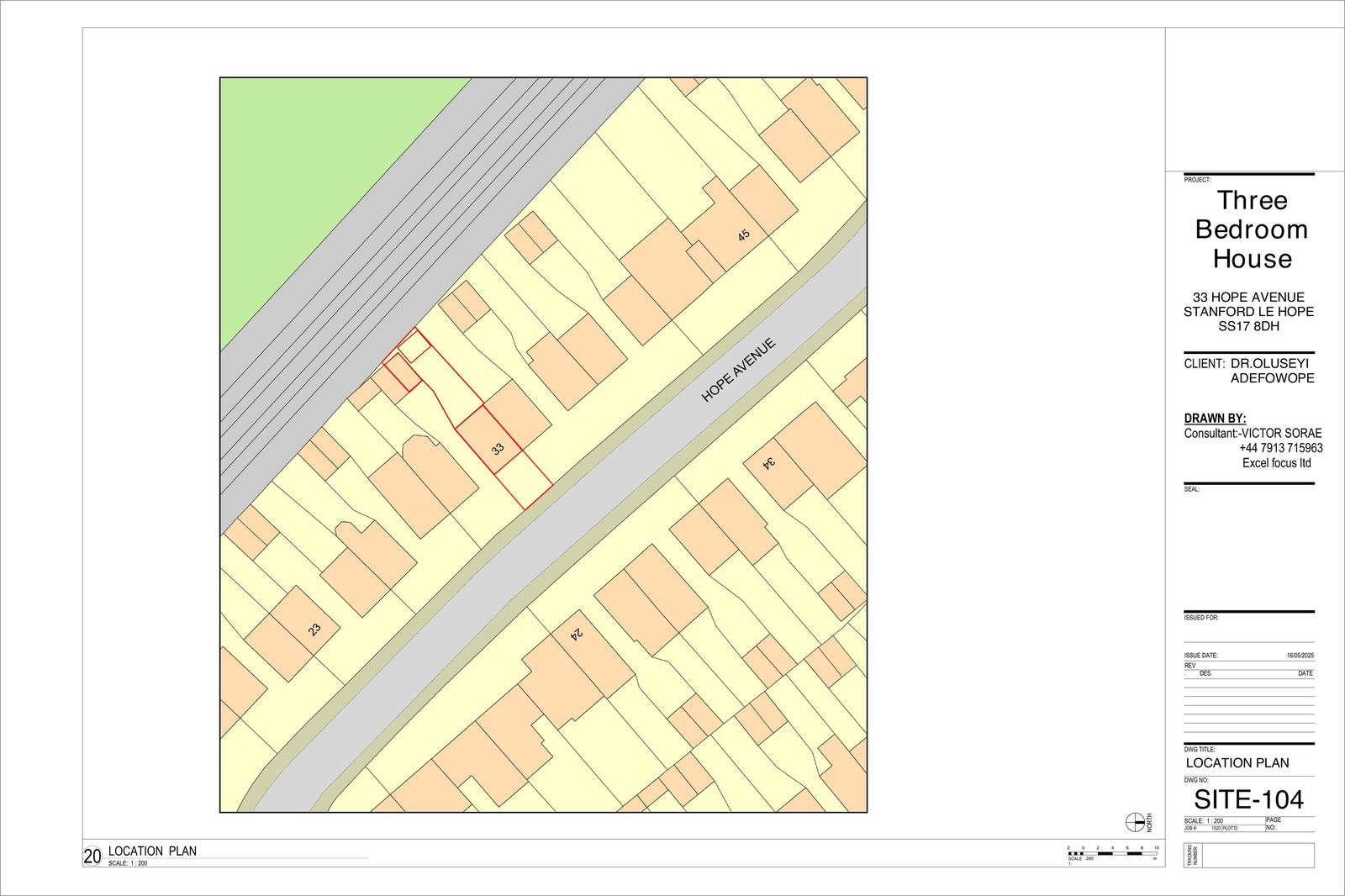Click the Three Bedroom House project title
The width and height of the screenshot is (1345, 896).
click(1252, 229)
